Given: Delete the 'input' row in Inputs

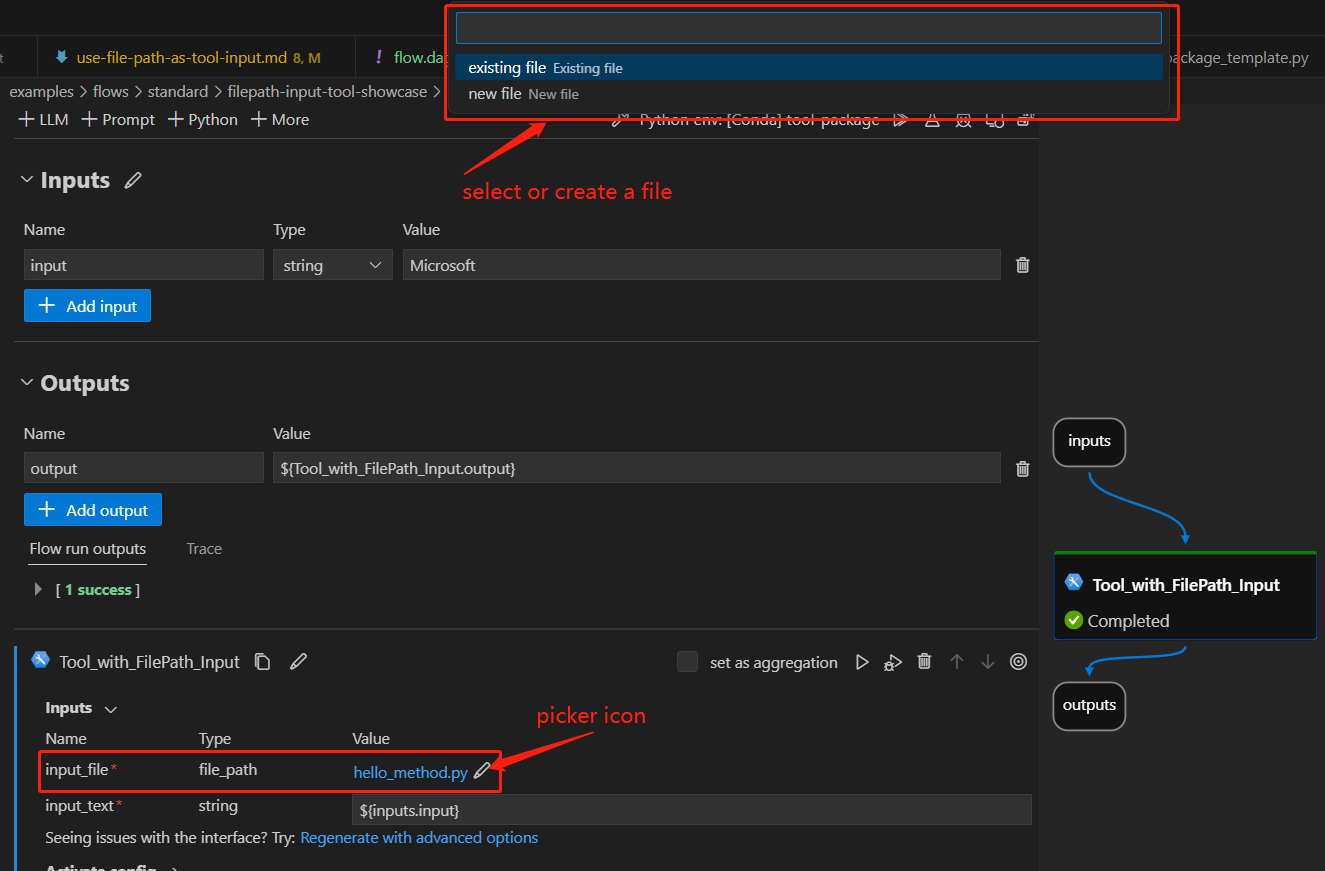Looking at the screenshot, I should 1022,265.
